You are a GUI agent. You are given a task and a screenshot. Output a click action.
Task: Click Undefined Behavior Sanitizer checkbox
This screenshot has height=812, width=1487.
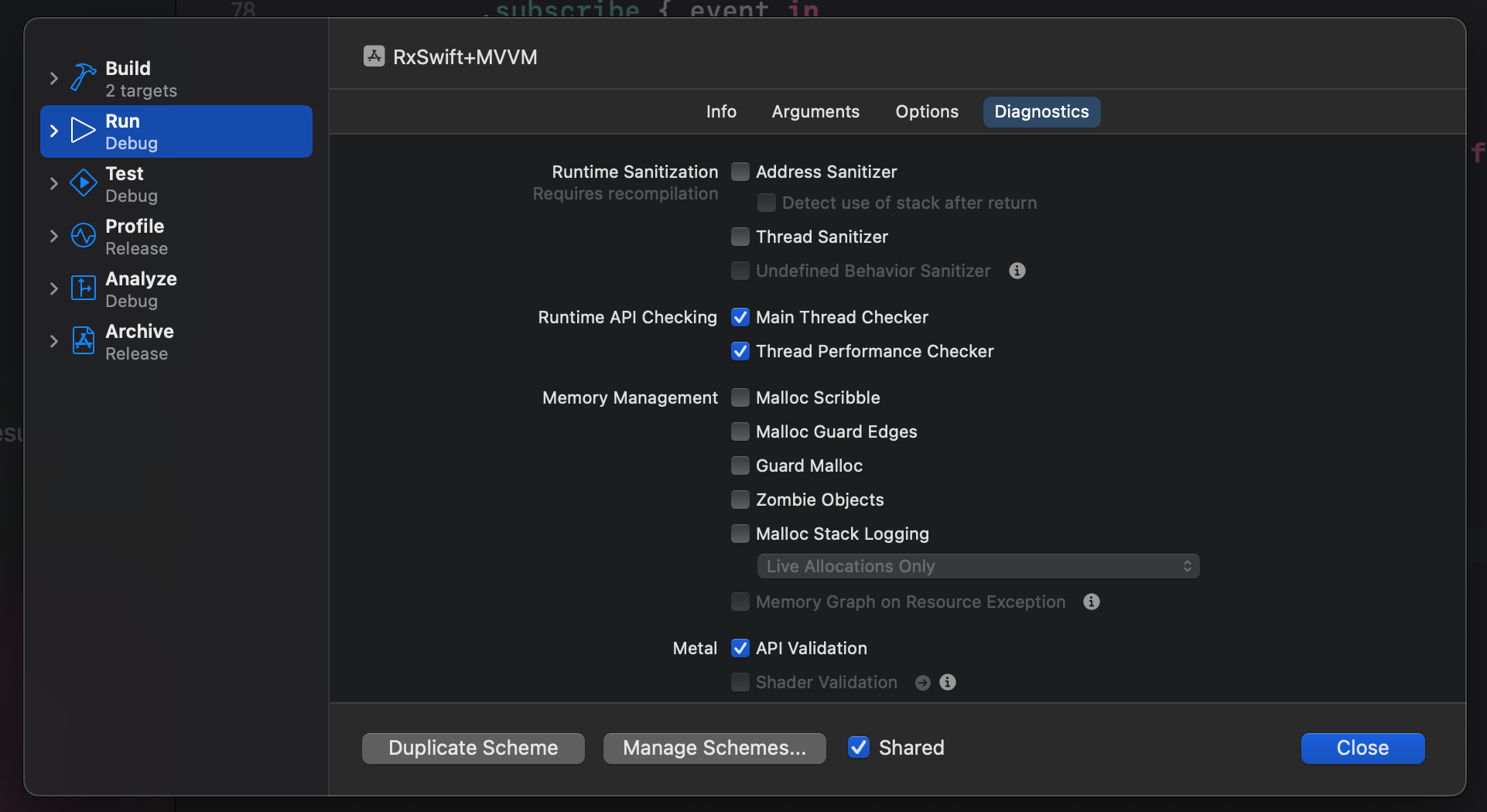click(x=740, y=271)
